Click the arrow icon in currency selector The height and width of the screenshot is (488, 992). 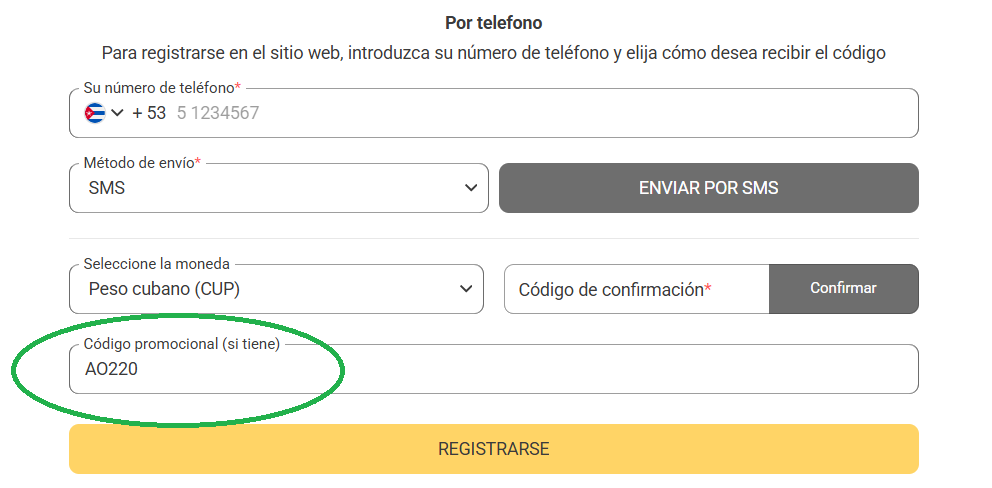coord(466,289)
